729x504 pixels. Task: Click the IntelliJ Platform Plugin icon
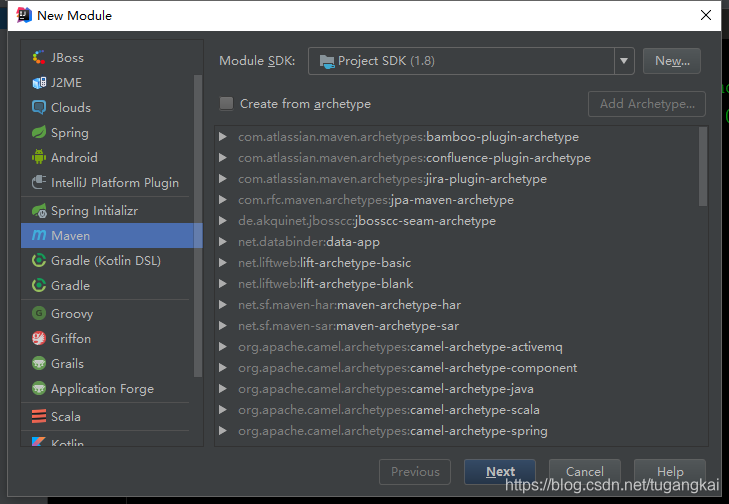click(x=39, y=182)
